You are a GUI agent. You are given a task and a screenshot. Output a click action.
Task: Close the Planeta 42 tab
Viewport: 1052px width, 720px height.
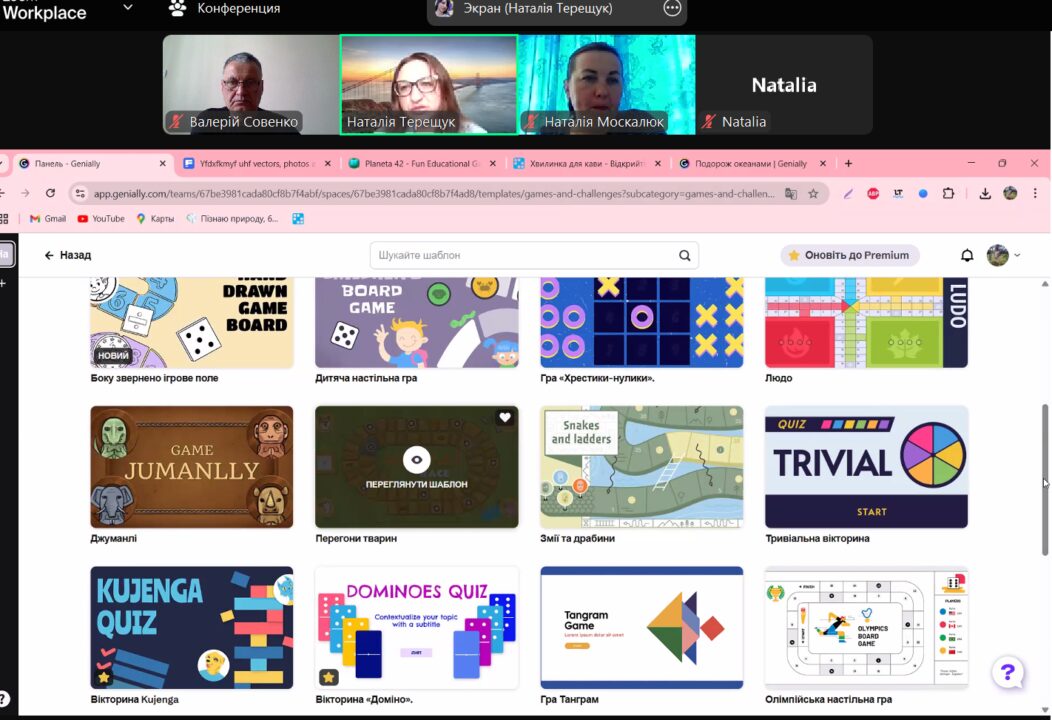[x=493, y=163]
